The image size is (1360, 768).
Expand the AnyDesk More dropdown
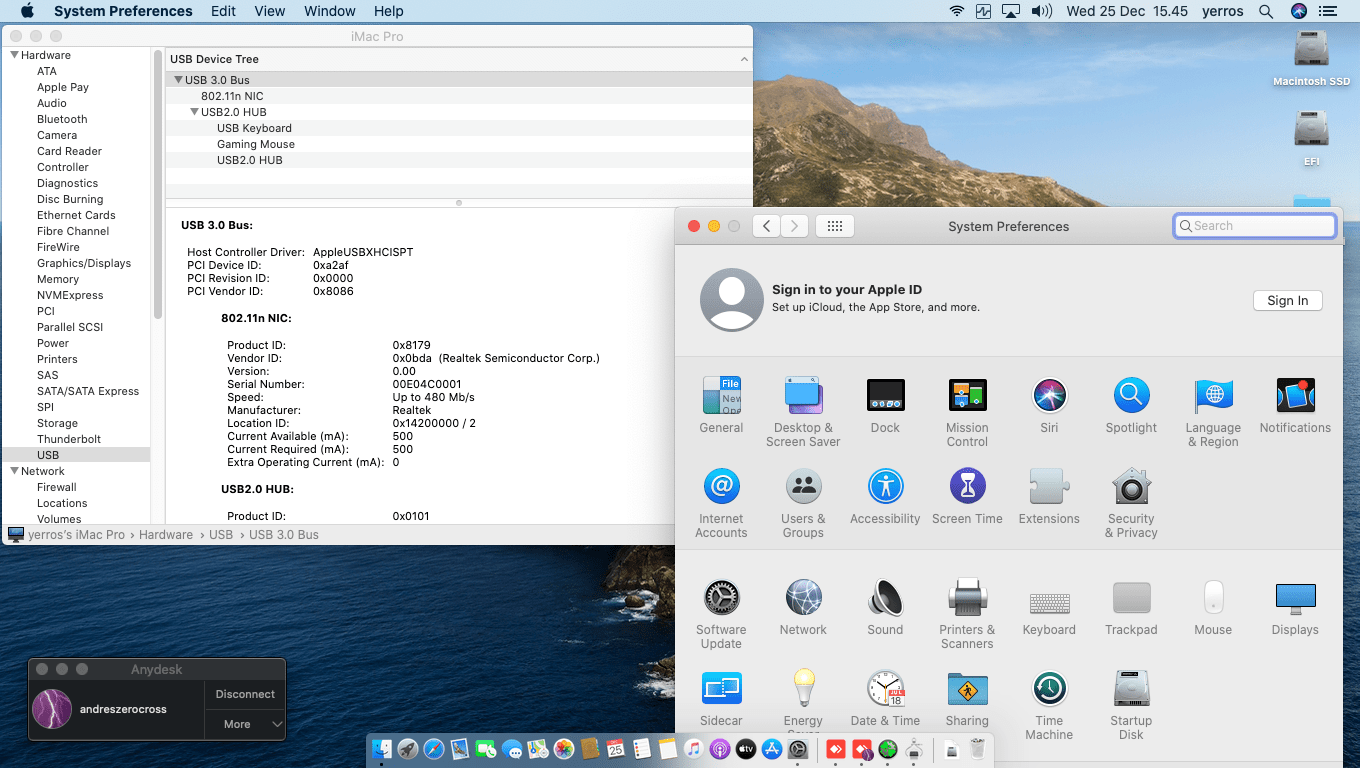(245, 724)
